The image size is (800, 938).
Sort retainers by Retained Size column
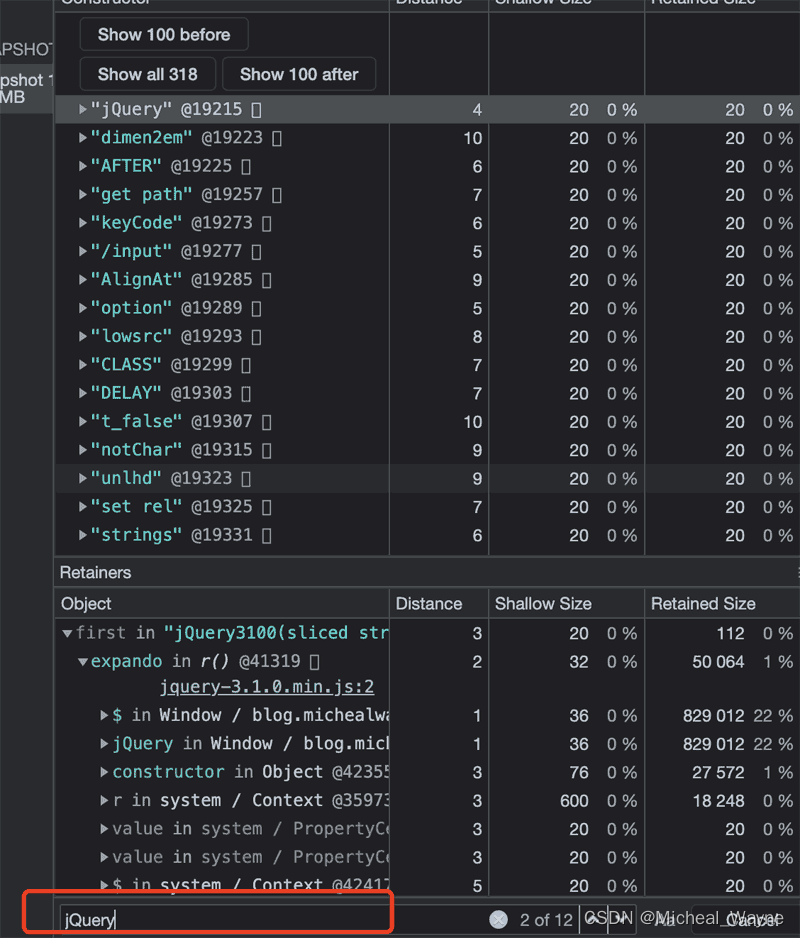[703, 604]
